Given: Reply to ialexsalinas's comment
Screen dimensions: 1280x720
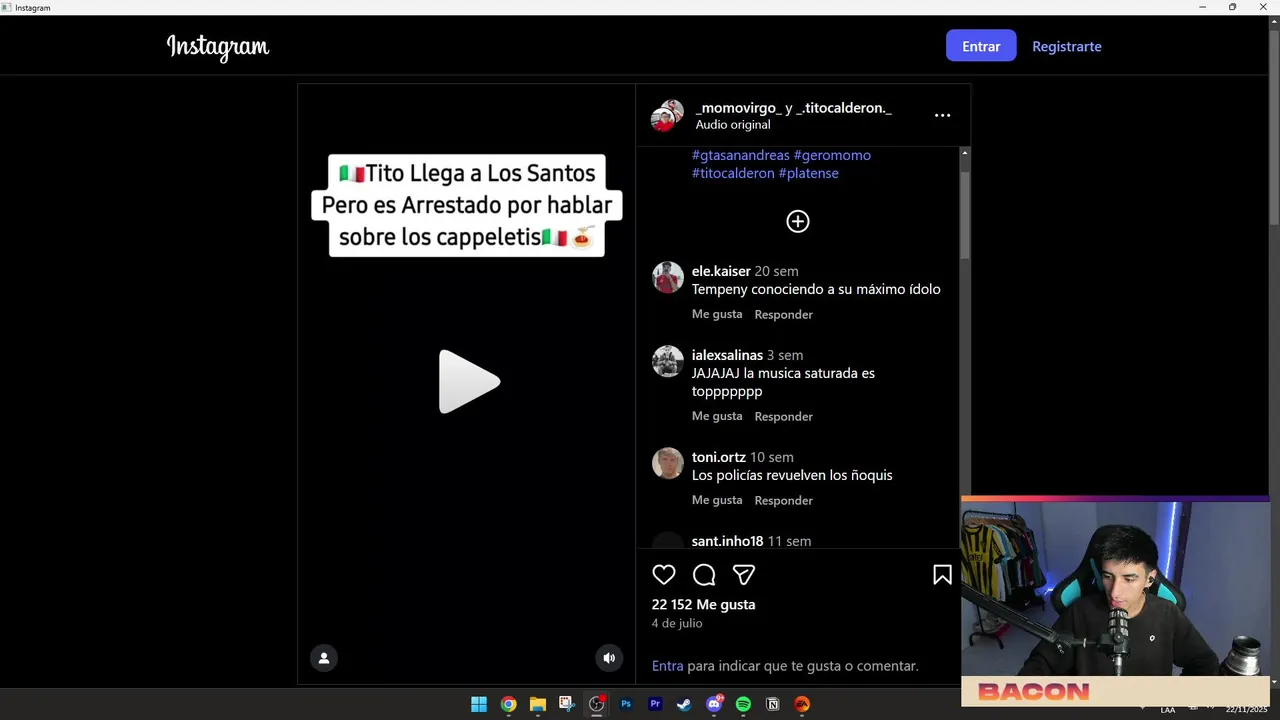Looking at the screenshot, I should tap(784, 416).
